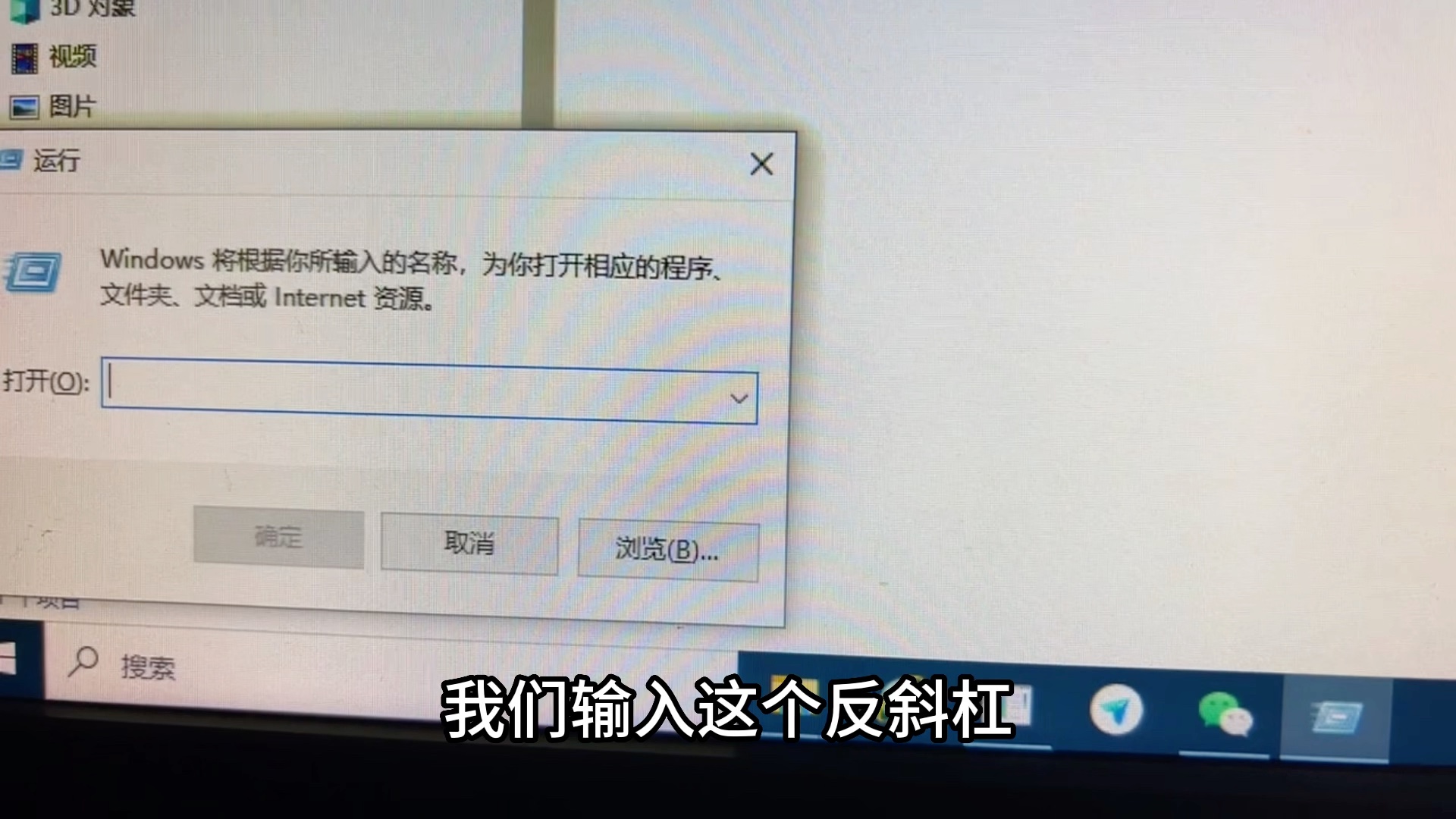Click the 确定 (OK) button
Viewport: 1456px width, 819px height.
click(279, 537)
